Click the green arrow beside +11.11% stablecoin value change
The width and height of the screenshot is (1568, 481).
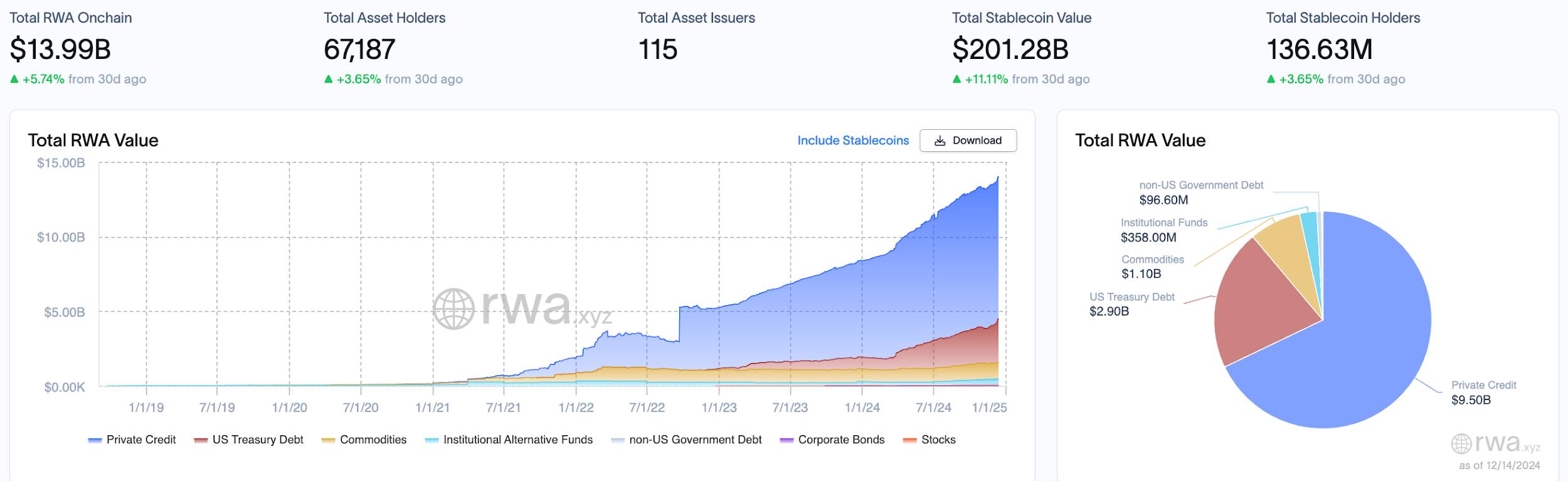(x=956, y=79)
